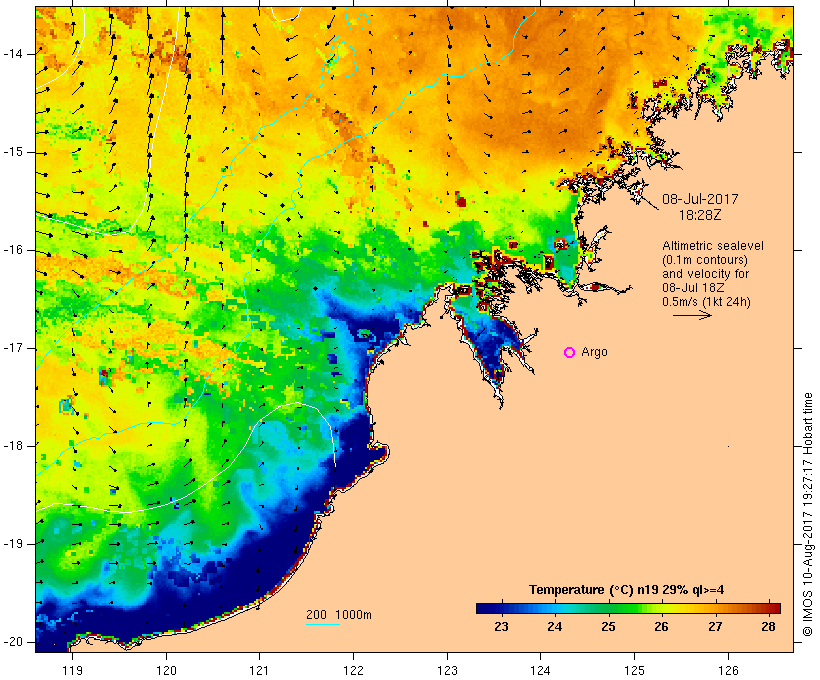Click the 'Argo' label text
Image resolution: width=820 pixels, height=680 pixels.
595,352
